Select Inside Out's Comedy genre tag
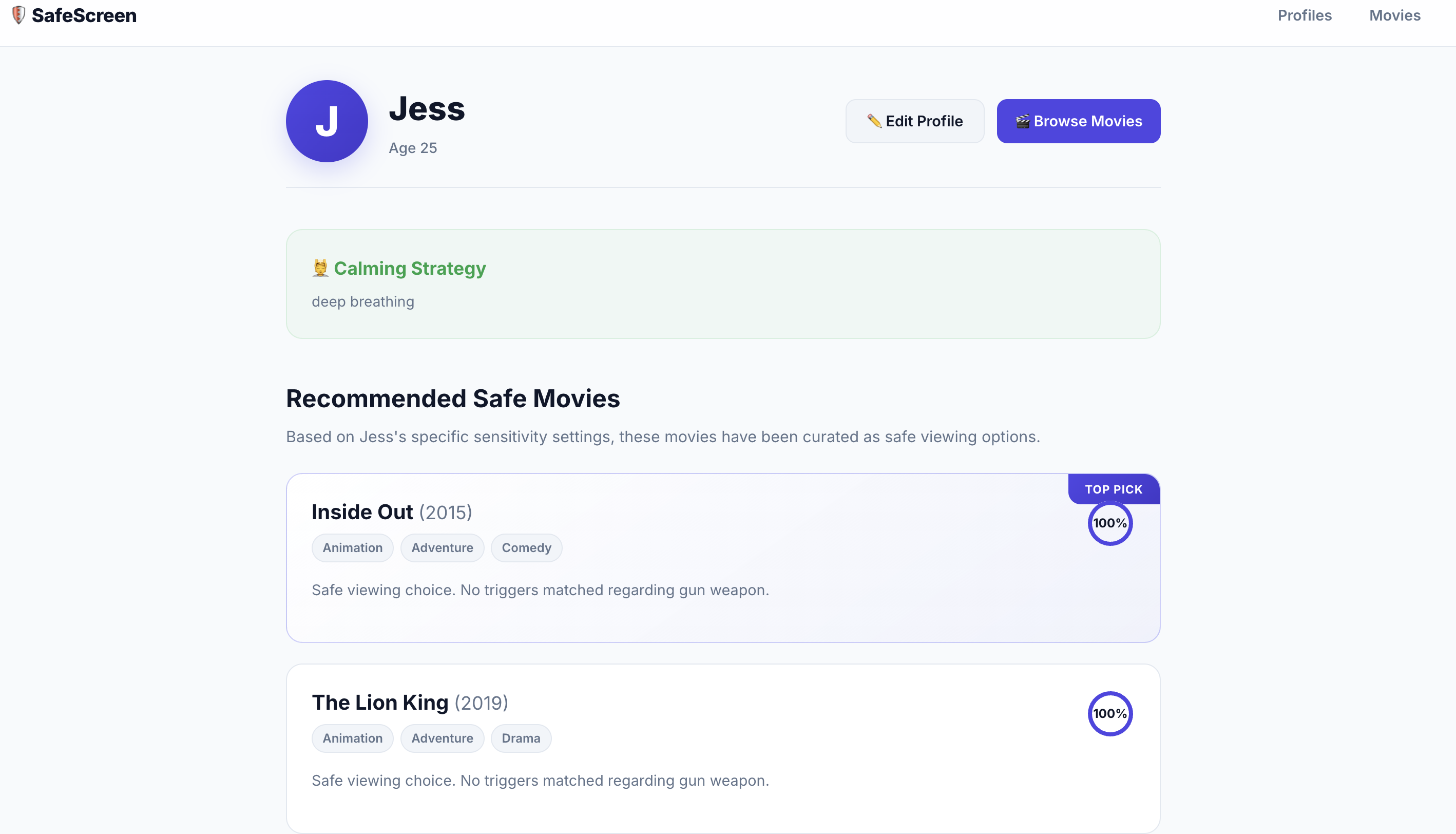Viewport: 1456px width, 834px height. pos(526,548)
